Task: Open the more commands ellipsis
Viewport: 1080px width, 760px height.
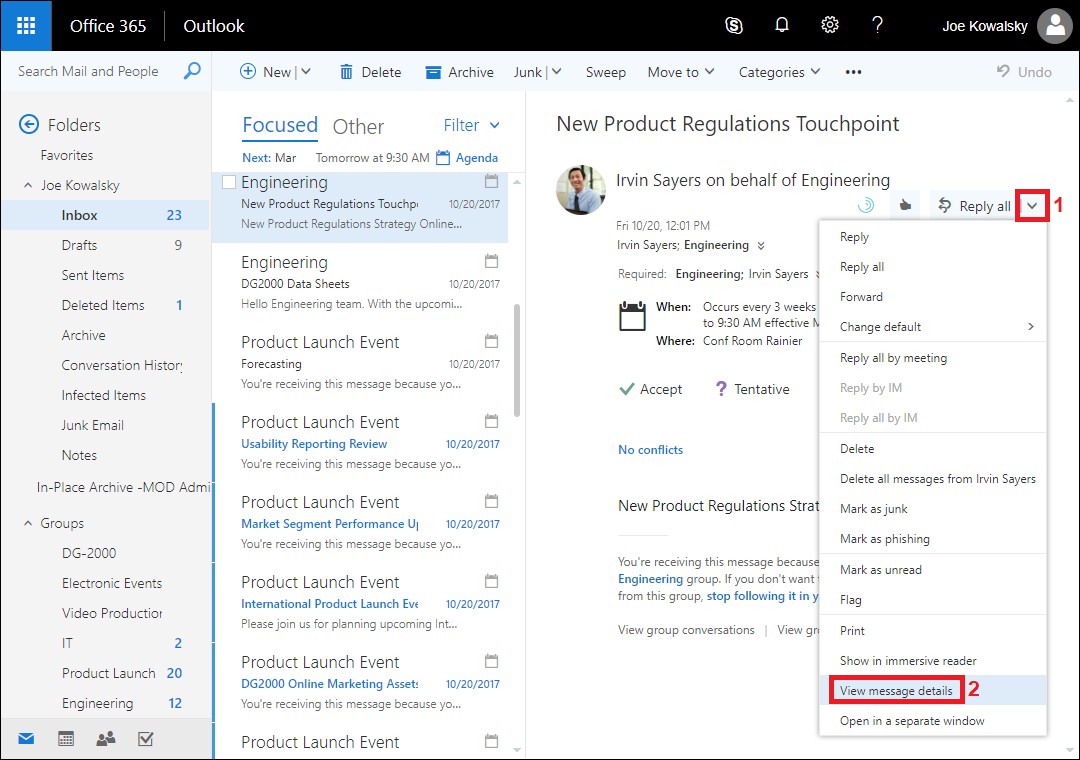Action: [853, 72]
